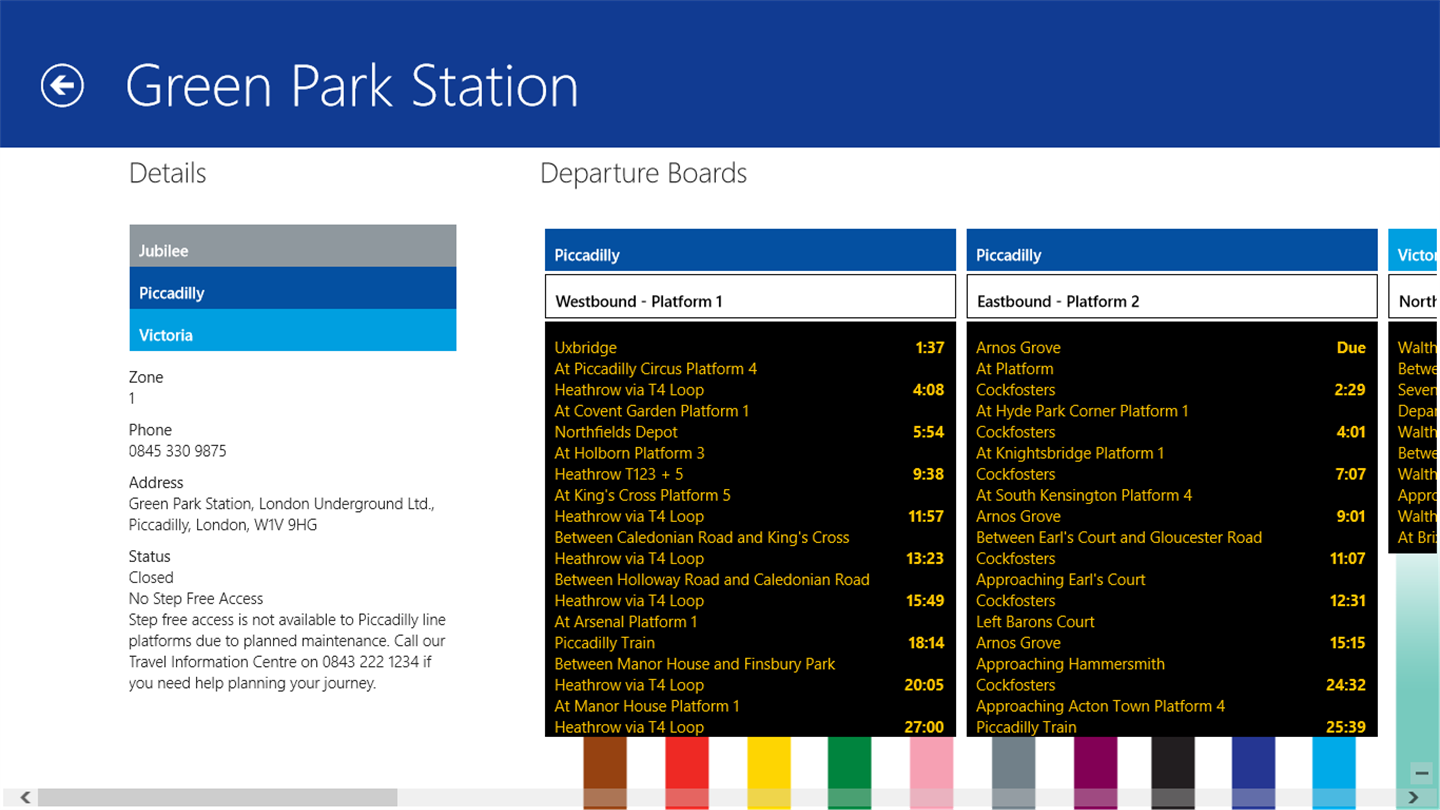Click the left arrow of the horizontal scrollbar
Viewport: 1440px width, 810px height.
click(x=25, y=797)
